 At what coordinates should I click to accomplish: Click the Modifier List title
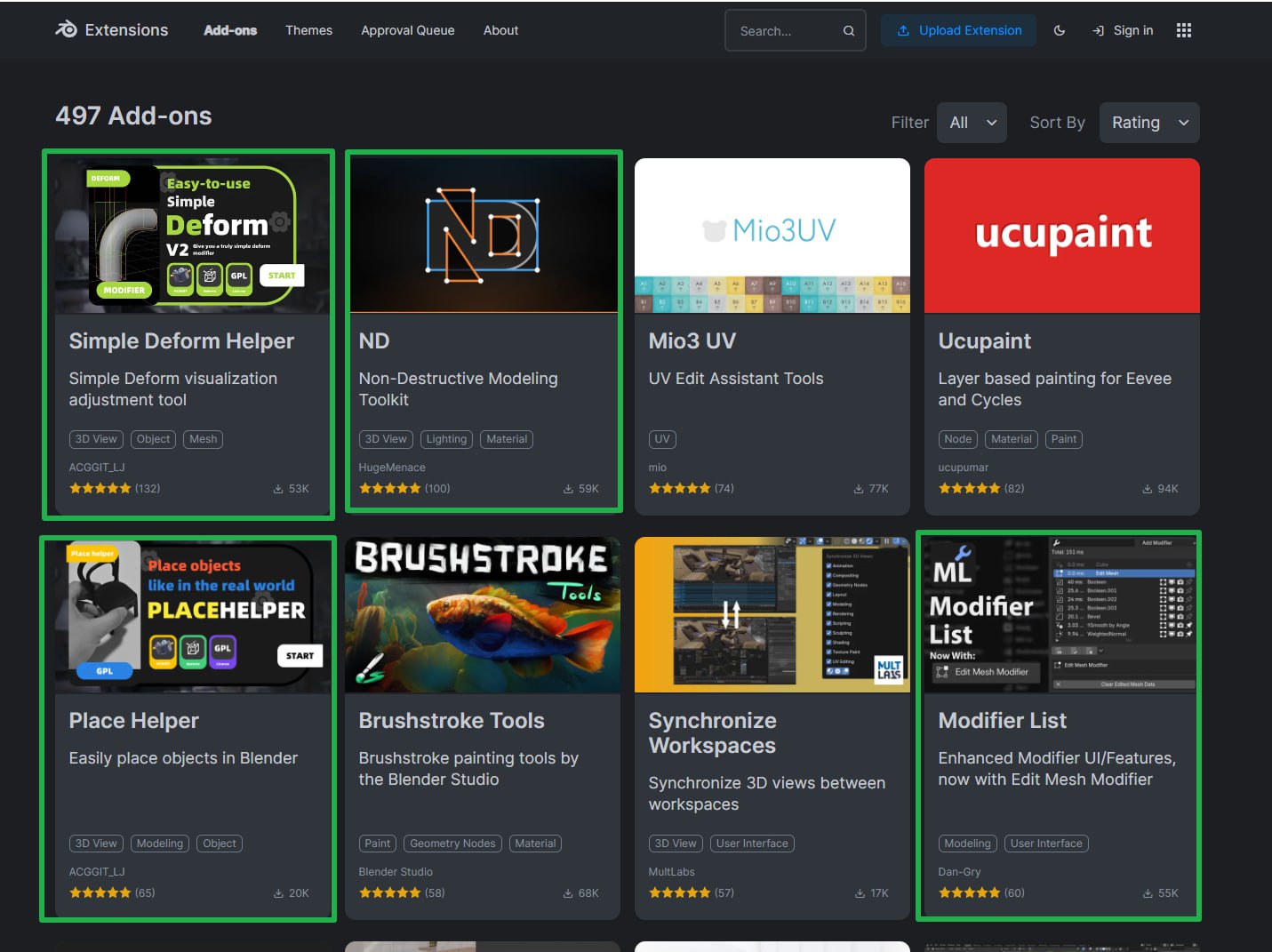pyautogui.click(x=1003, y=721)
